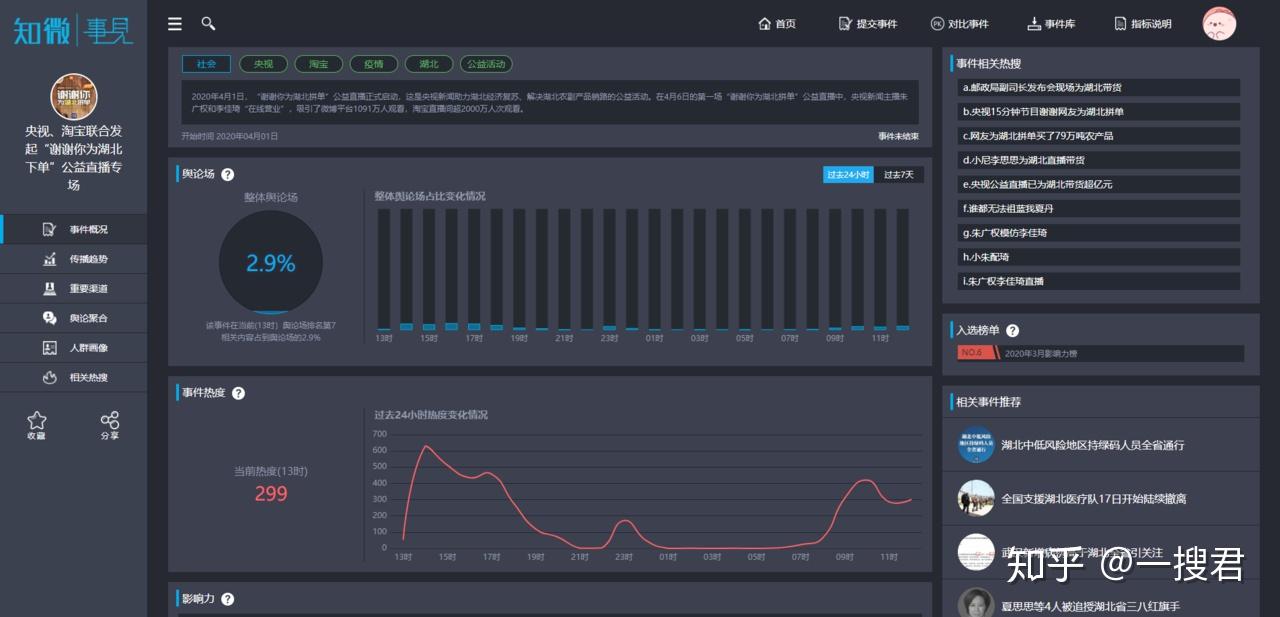Open hot search b.央视15分钟节目谢谢网友为湖北拼单
The width and height of the screenshot is (1280, 617).
click(1099, 112)
